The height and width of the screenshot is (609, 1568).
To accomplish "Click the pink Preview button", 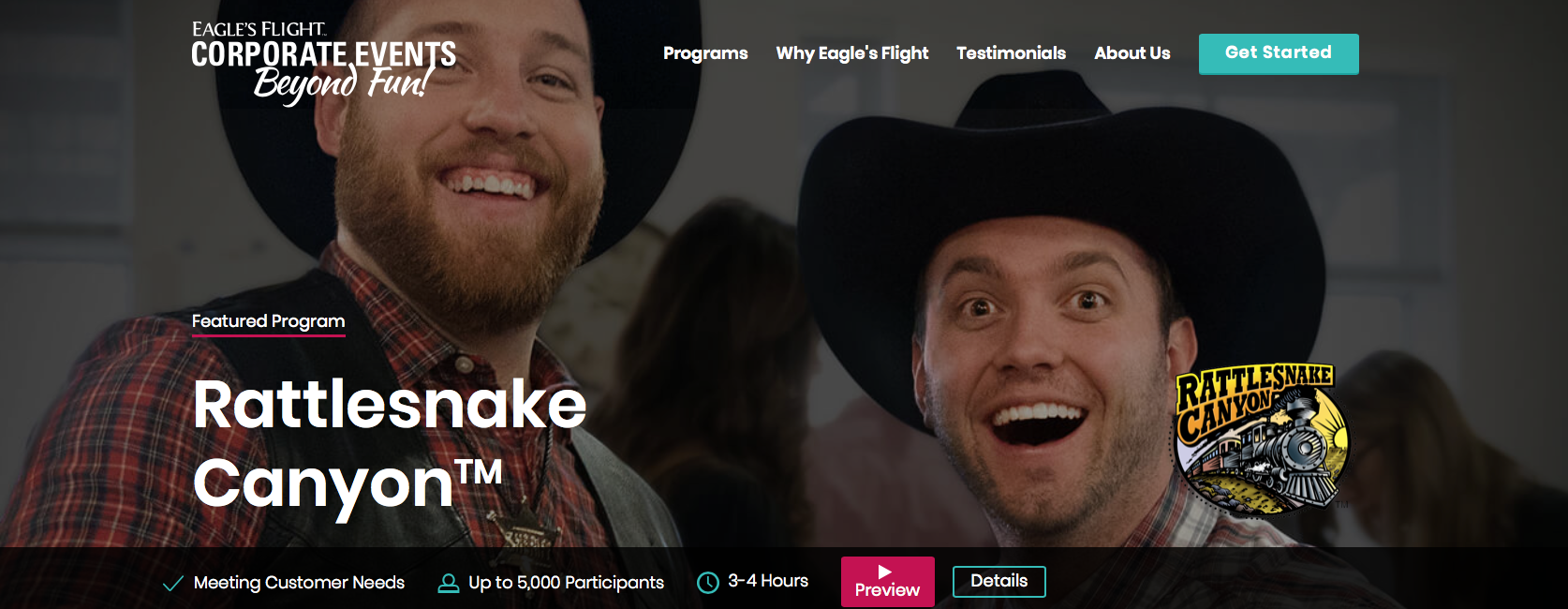I will [888, 582].
